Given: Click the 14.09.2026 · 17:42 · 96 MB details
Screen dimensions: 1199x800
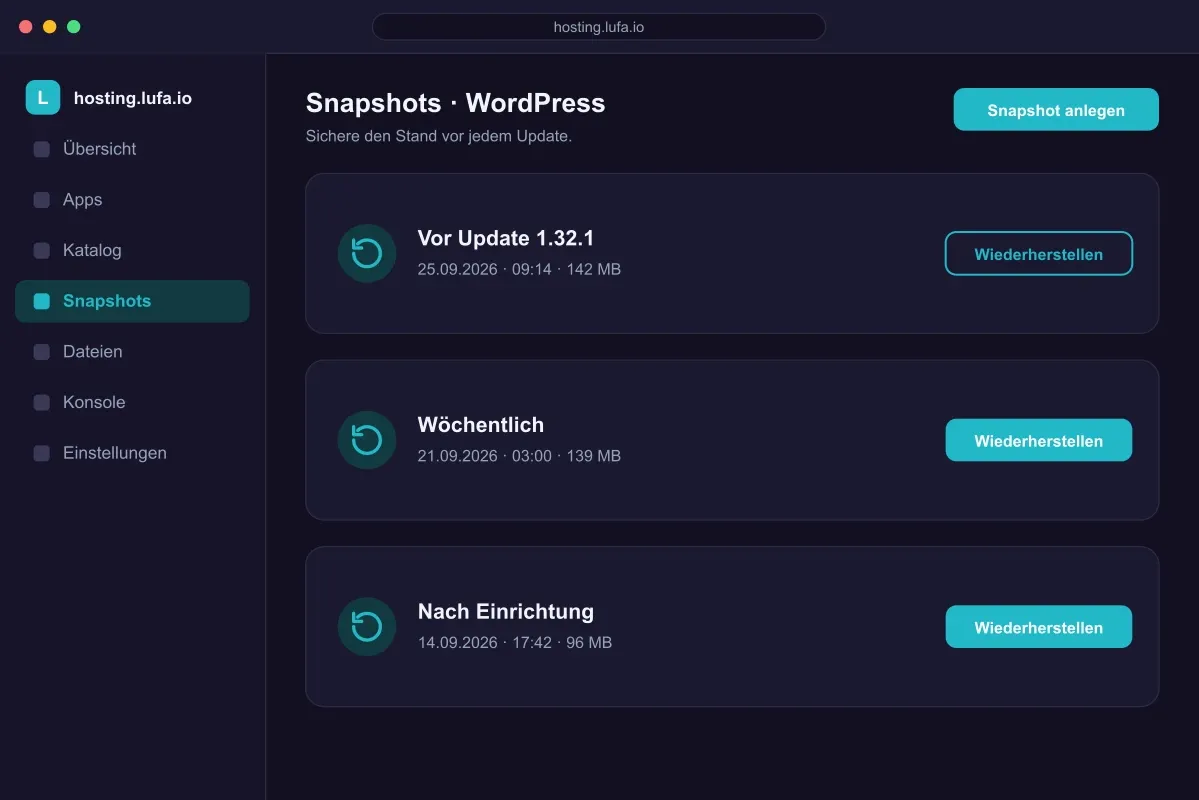Looking at the screenshot, I should point(515,642).
